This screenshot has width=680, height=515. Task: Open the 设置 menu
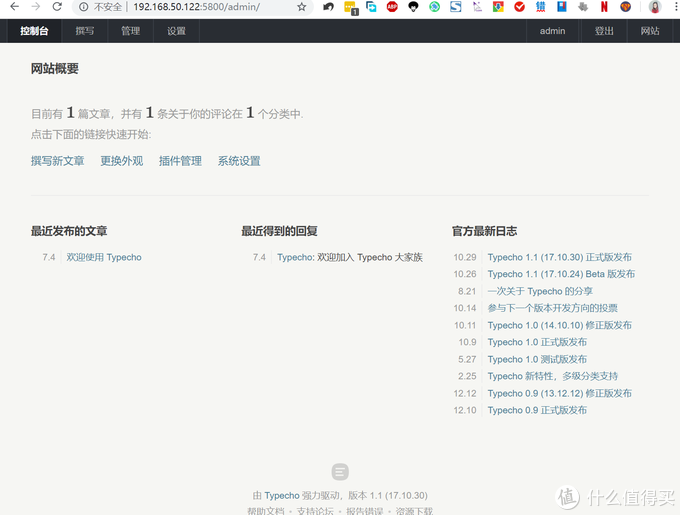(x=177, y=31)
